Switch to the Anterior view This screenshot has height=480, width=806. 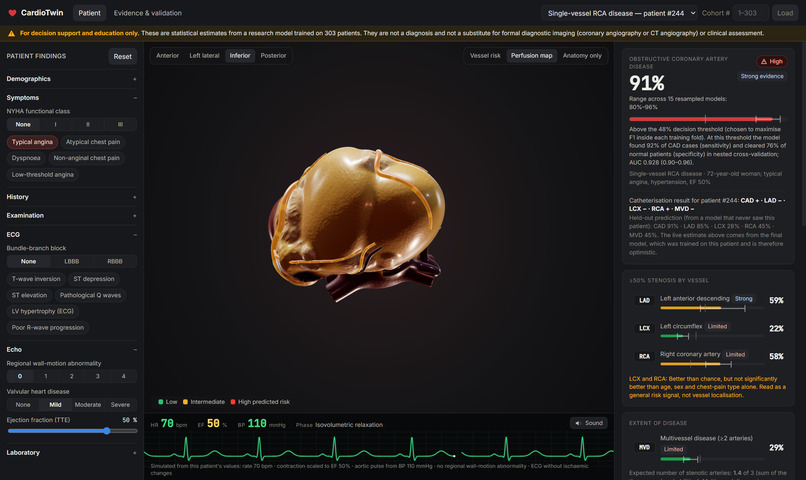[x=168, y=56]
